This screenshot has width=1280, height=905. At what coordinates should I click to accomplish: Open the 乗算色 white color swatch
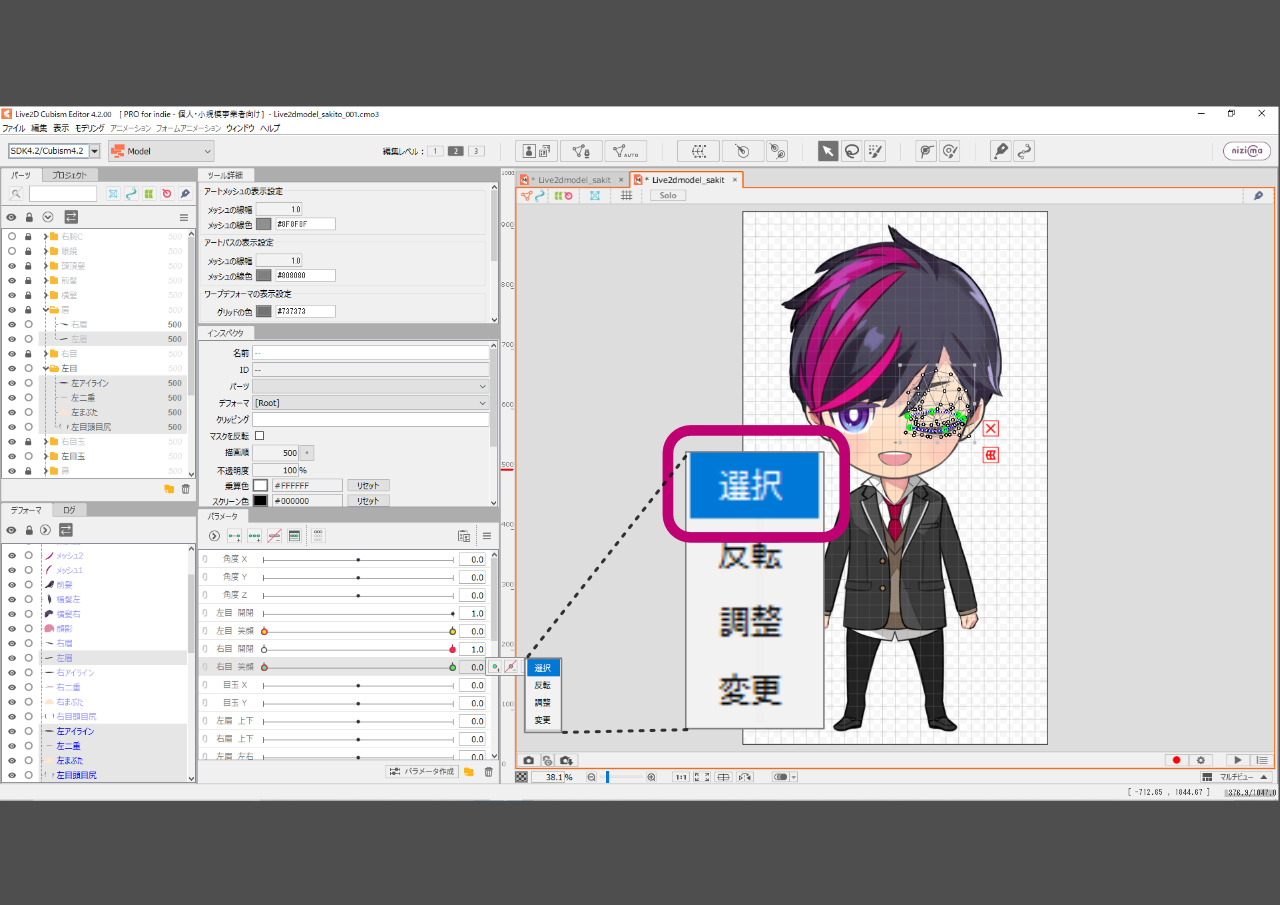click(x=261, y=485)
